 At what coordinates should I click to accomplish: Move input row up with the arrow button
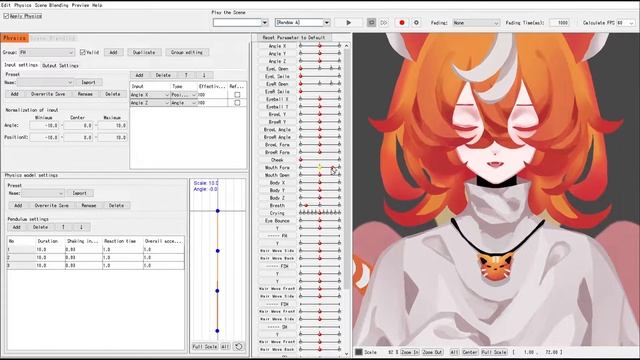pos(186,75)
